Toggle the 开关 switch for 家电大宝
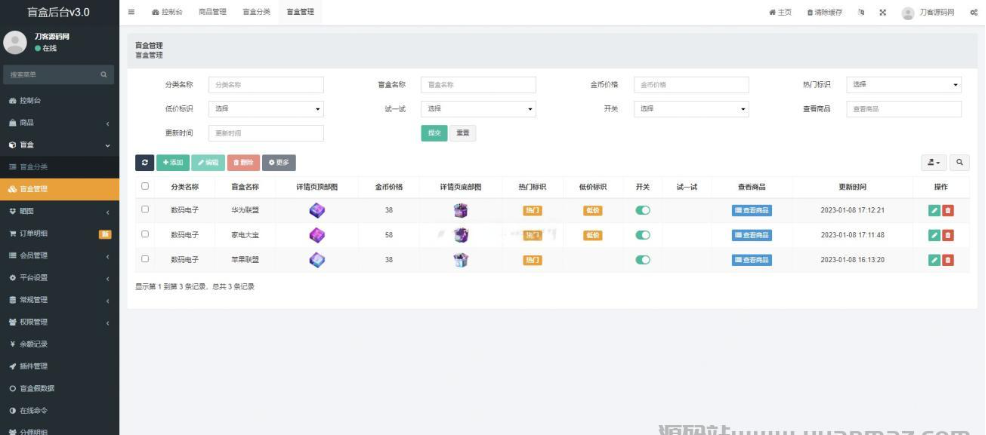 [x=643, y=235]
